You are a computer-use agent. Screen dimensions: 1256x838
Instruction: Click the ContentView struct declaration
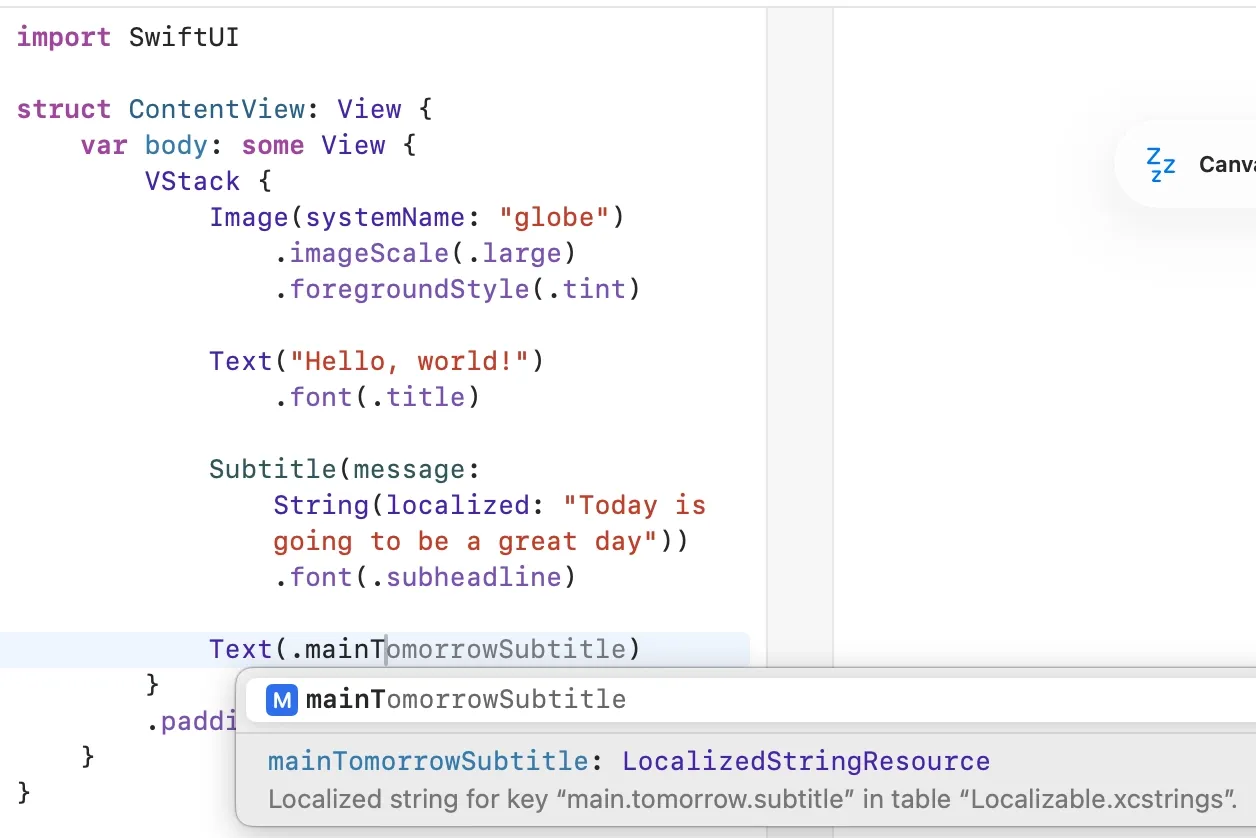(x=216, y=109)
